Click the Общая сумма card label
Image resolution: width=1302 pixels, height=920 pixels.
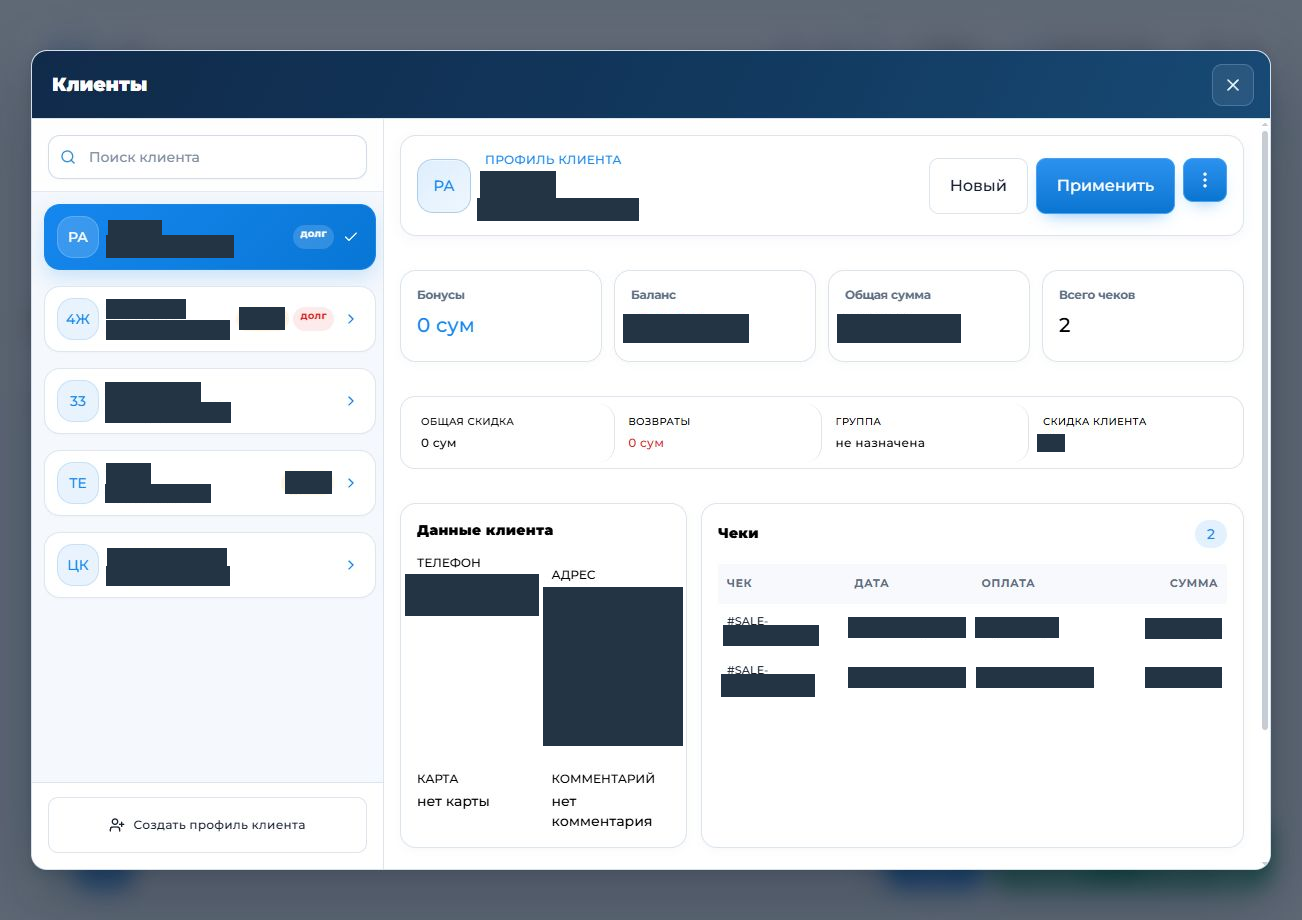coord(888,295)
